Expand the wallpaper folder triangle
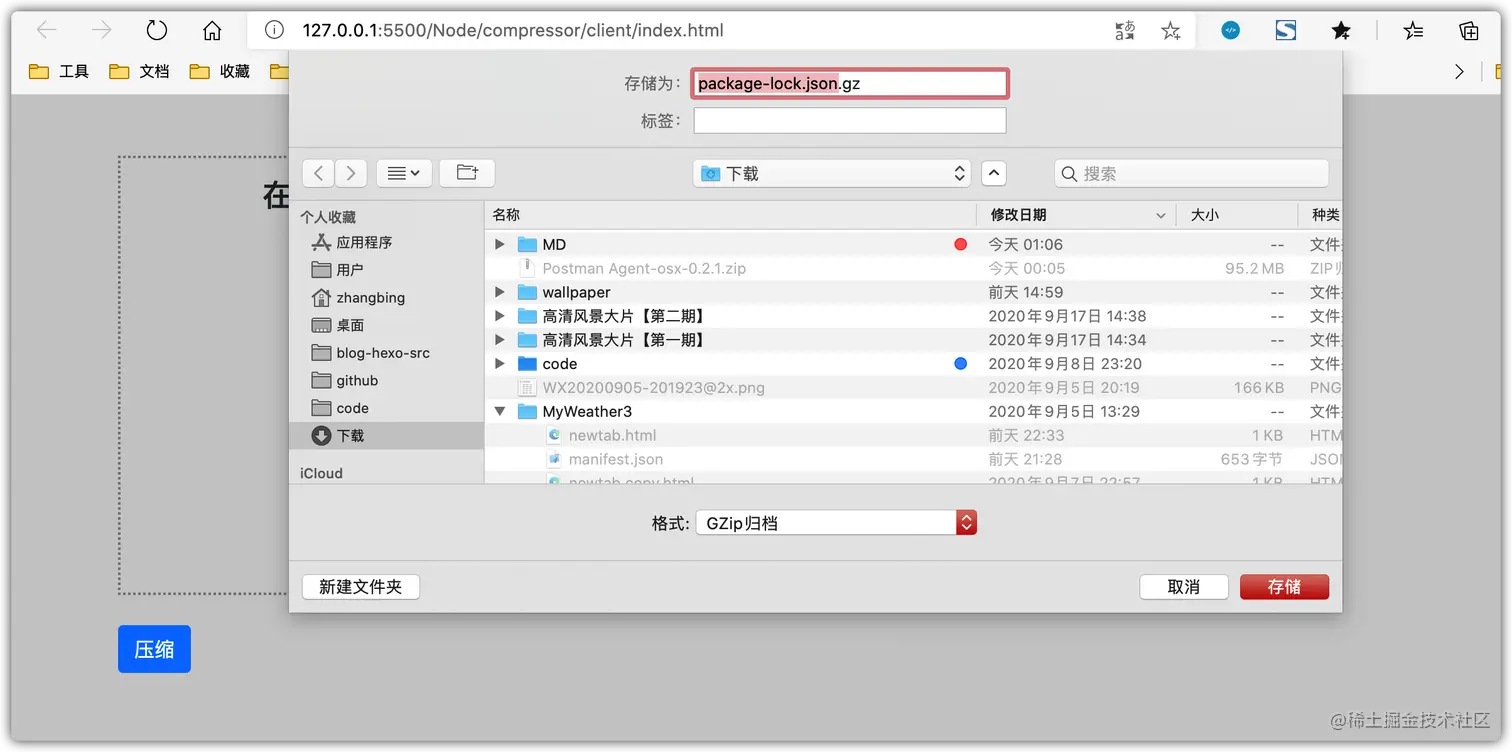 click(x=500, y=292)
